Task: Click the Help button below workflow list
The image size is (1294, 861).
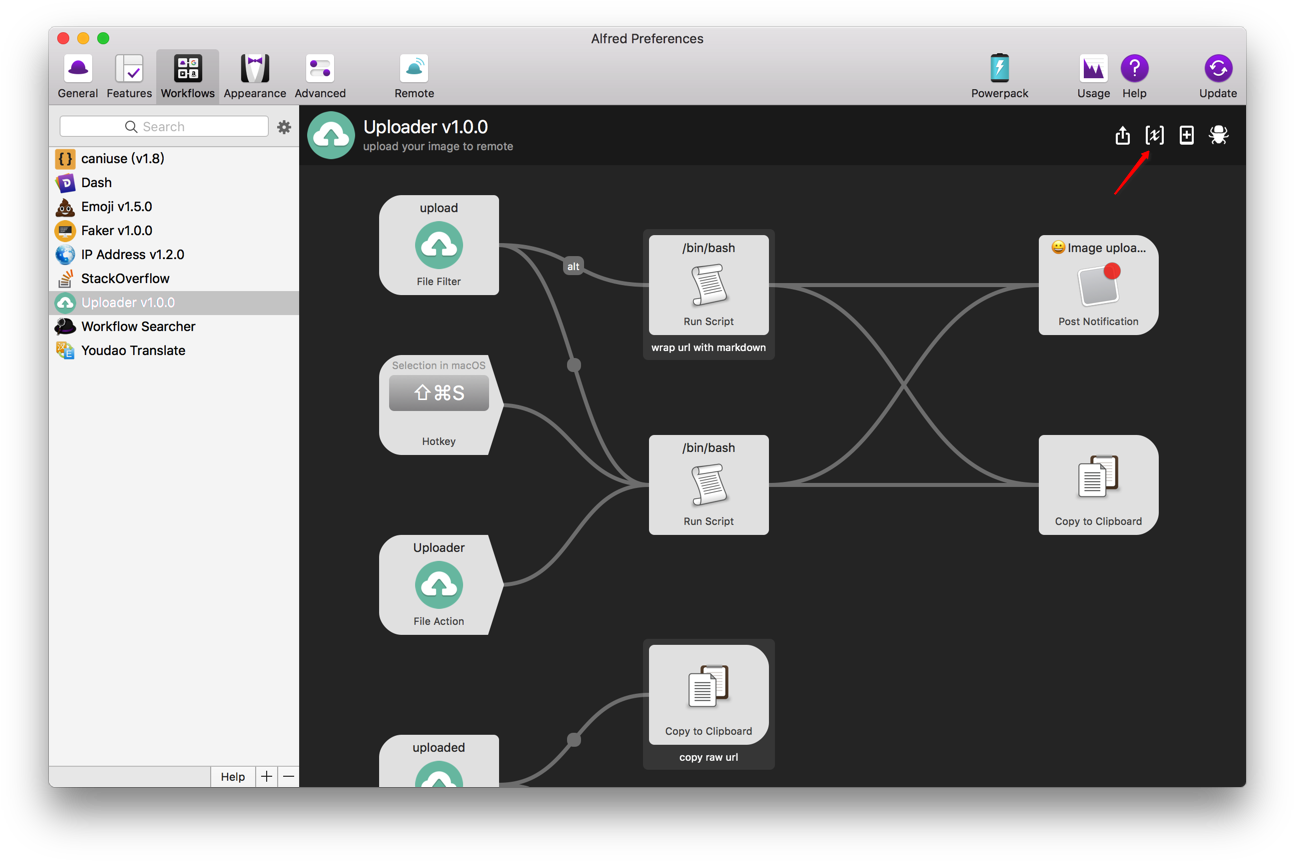Action: 233,776
